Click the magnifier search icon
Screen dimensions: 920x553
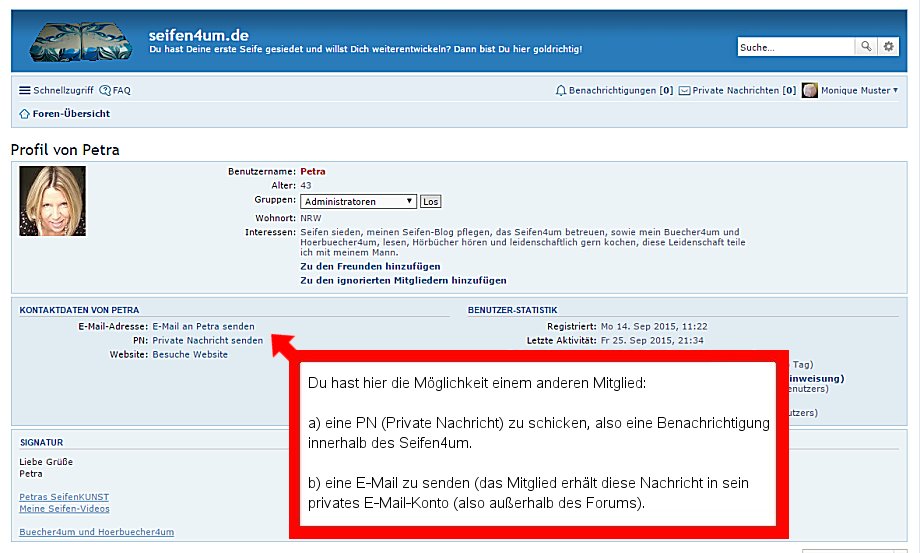click(x=866, y=46)
